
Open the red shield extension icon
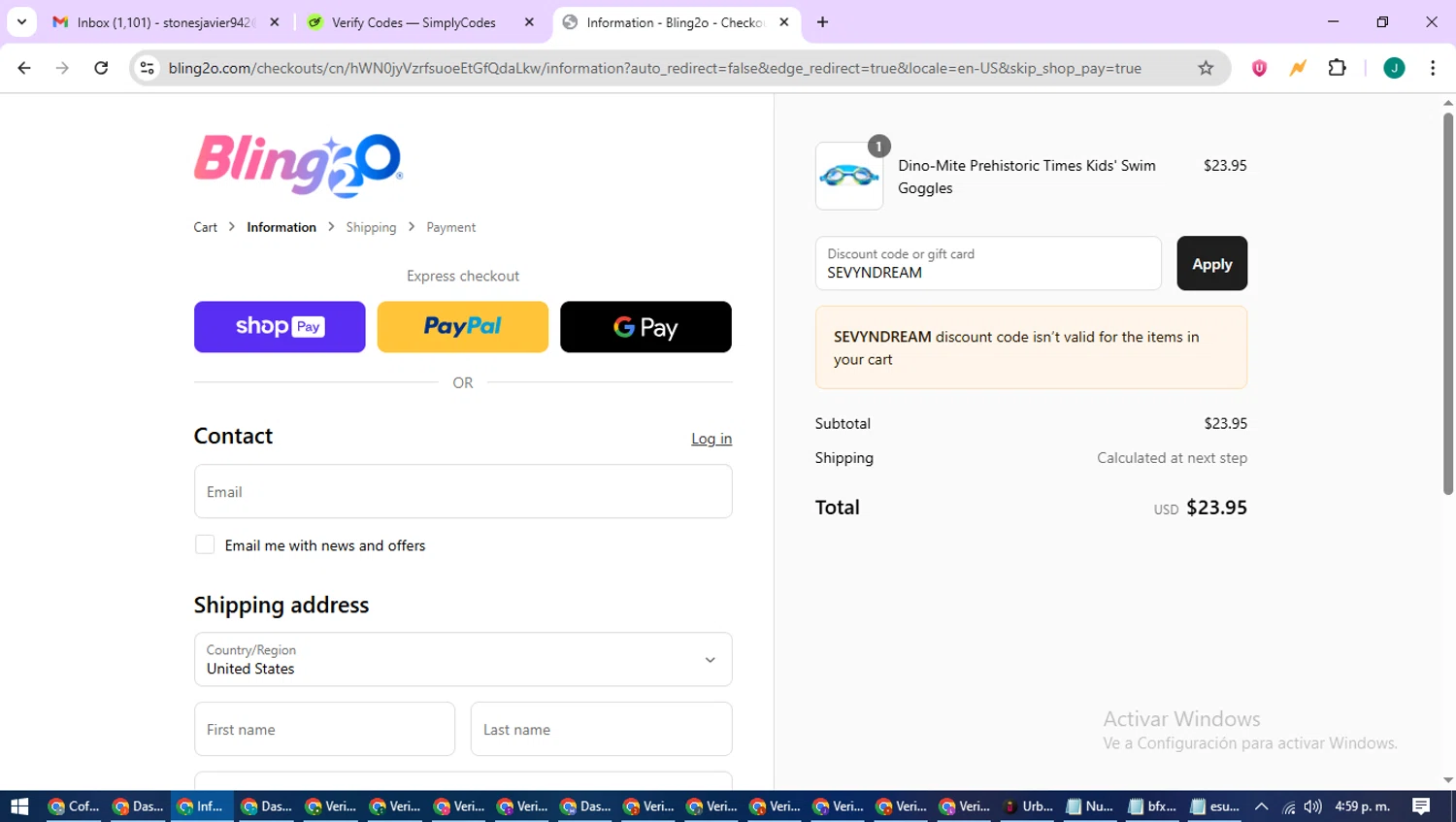pos(1259,68)
